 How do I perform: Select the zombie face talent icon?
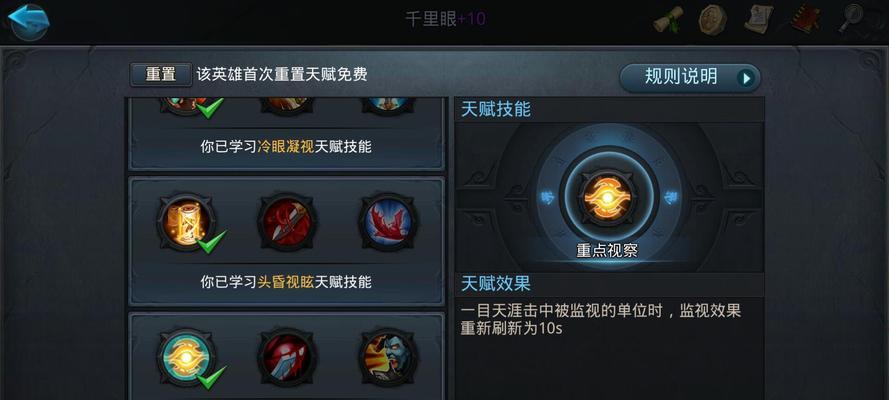[389, 357]
